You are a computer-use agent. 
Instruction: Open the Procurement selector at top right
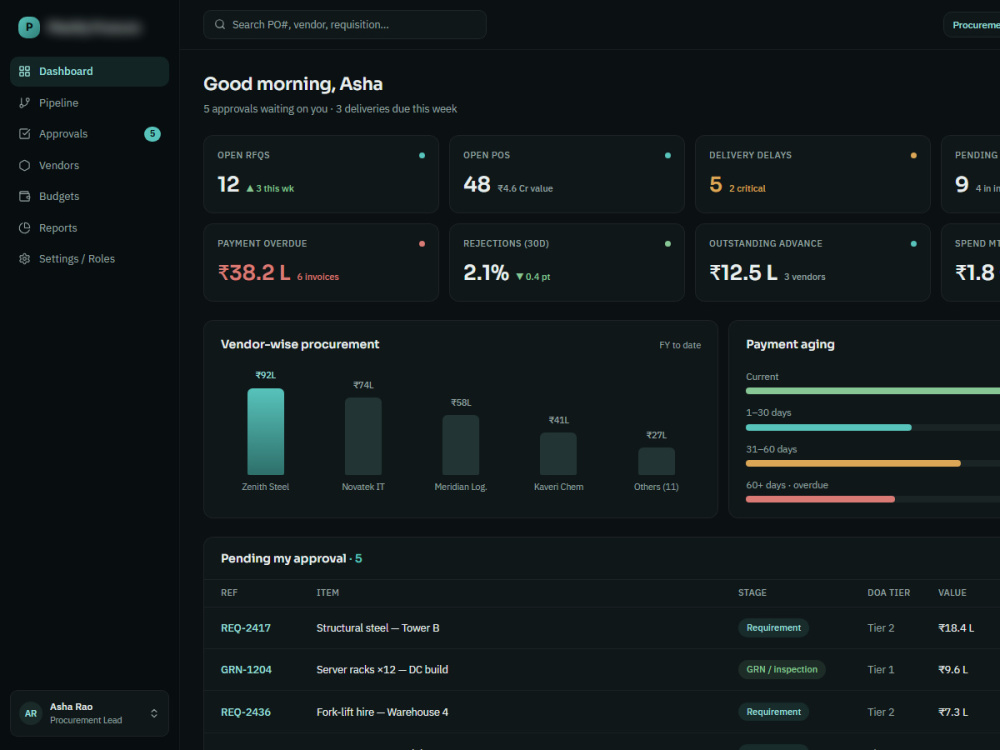coord(971,25)
